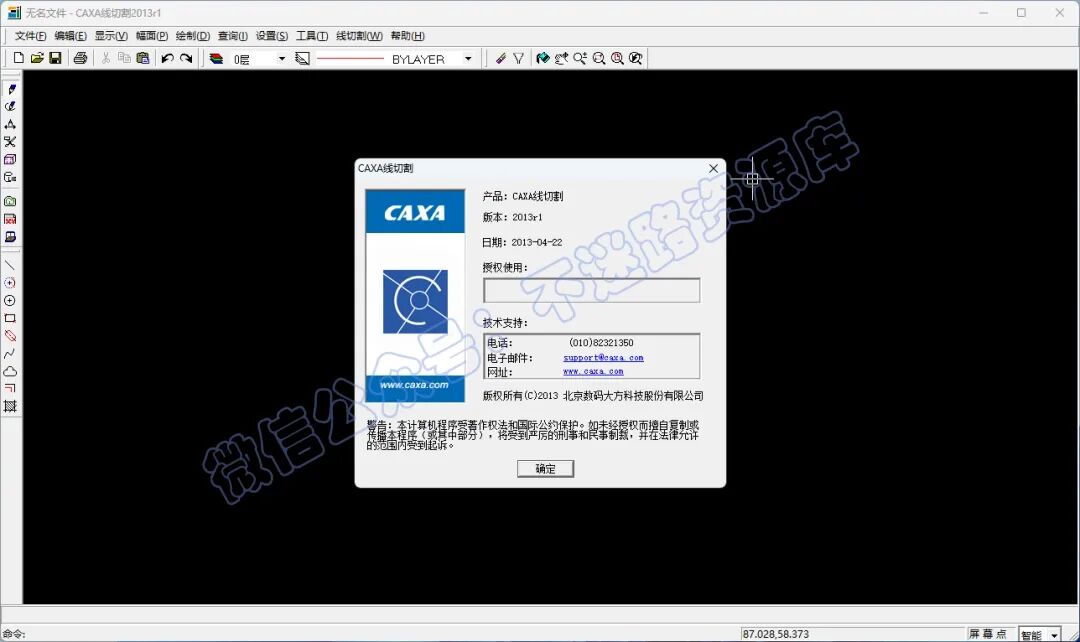This screenshot has height=642, width=1080.
Task: Click the 屏幕点 button in status bar
Action: coord(988,634)
